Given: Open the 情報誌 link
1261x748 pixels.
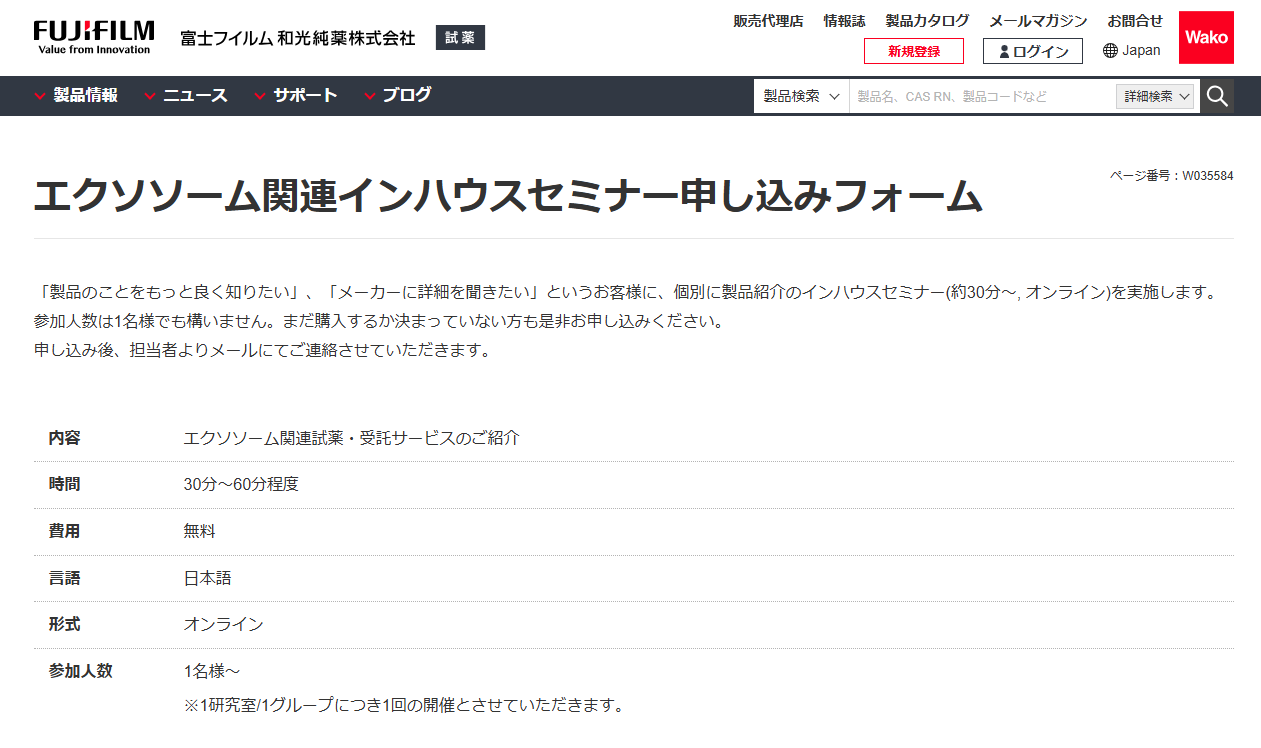Looking at the screenshot, I should point(844,21).
